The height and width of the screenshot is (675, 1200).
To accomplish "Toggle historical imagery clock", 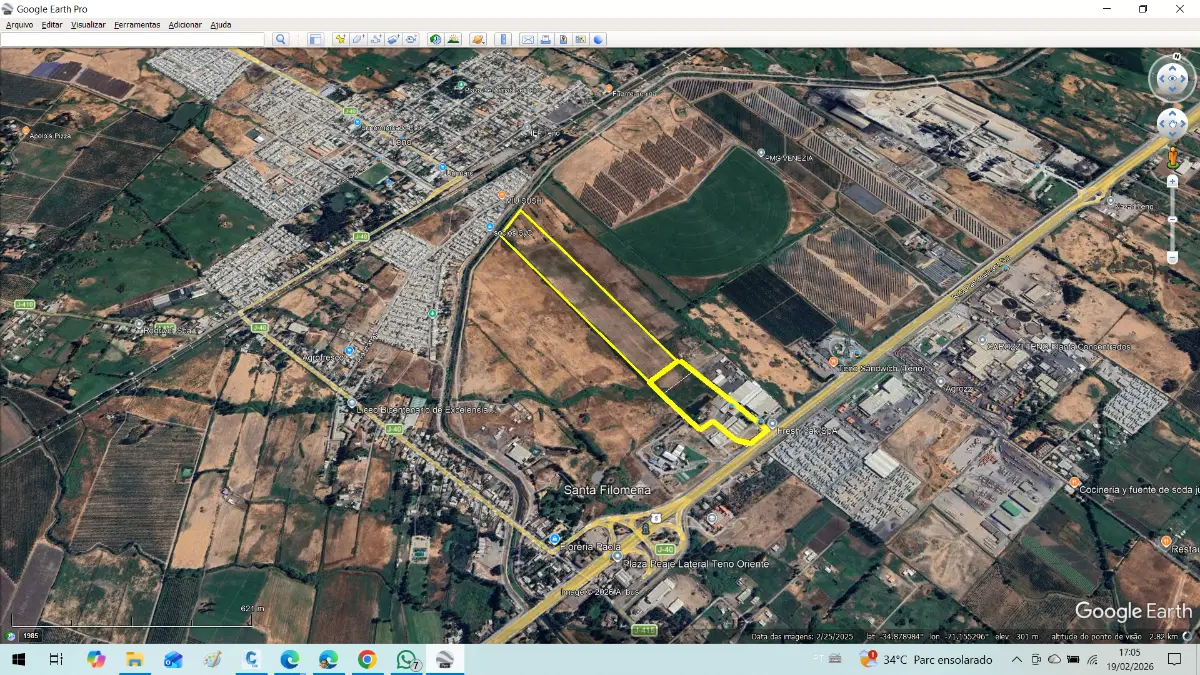I will (x=436, y=39).
